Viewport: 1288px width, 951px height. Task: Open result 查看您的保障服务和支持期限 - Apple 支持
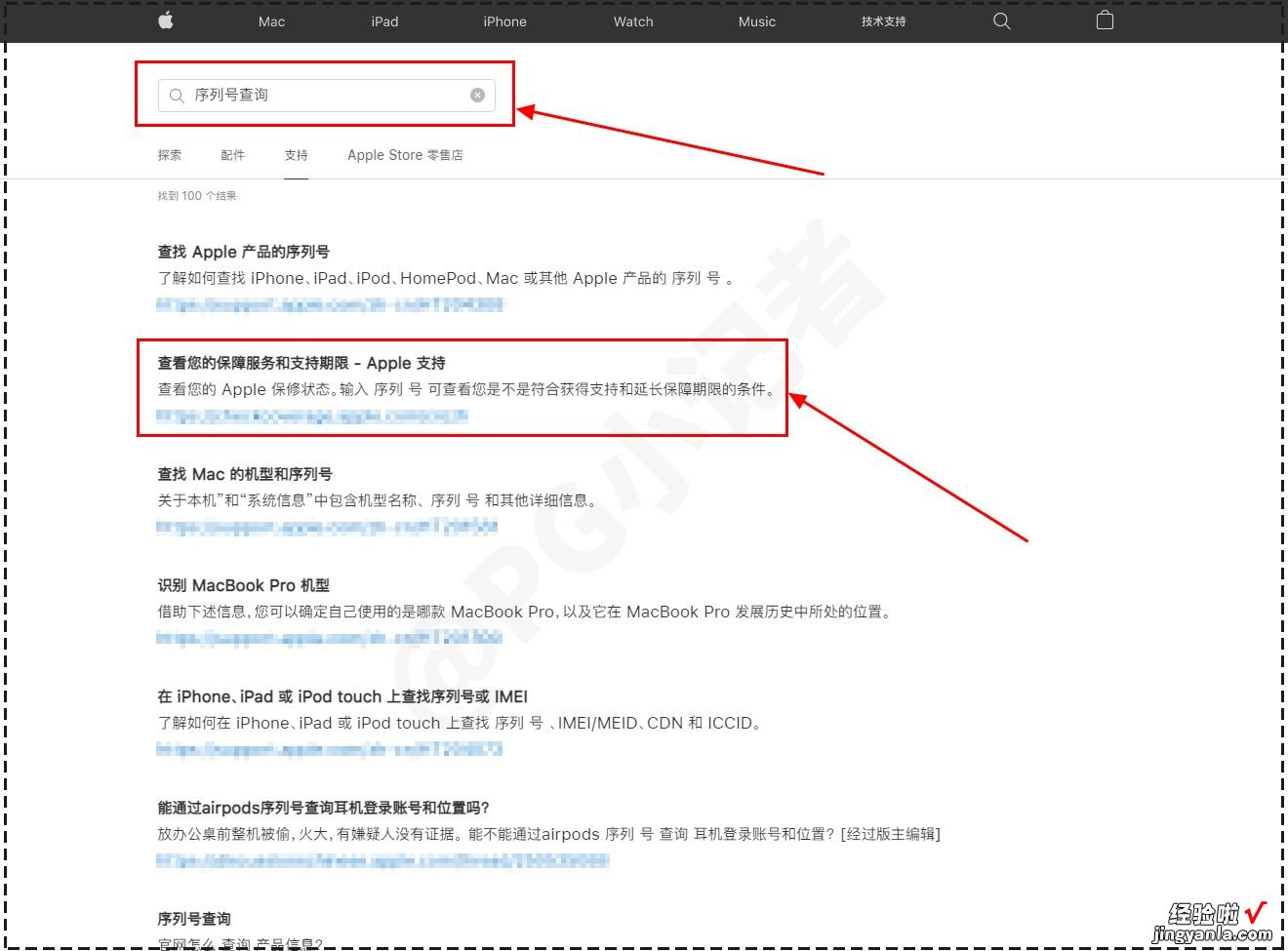[x=302, y=363]
